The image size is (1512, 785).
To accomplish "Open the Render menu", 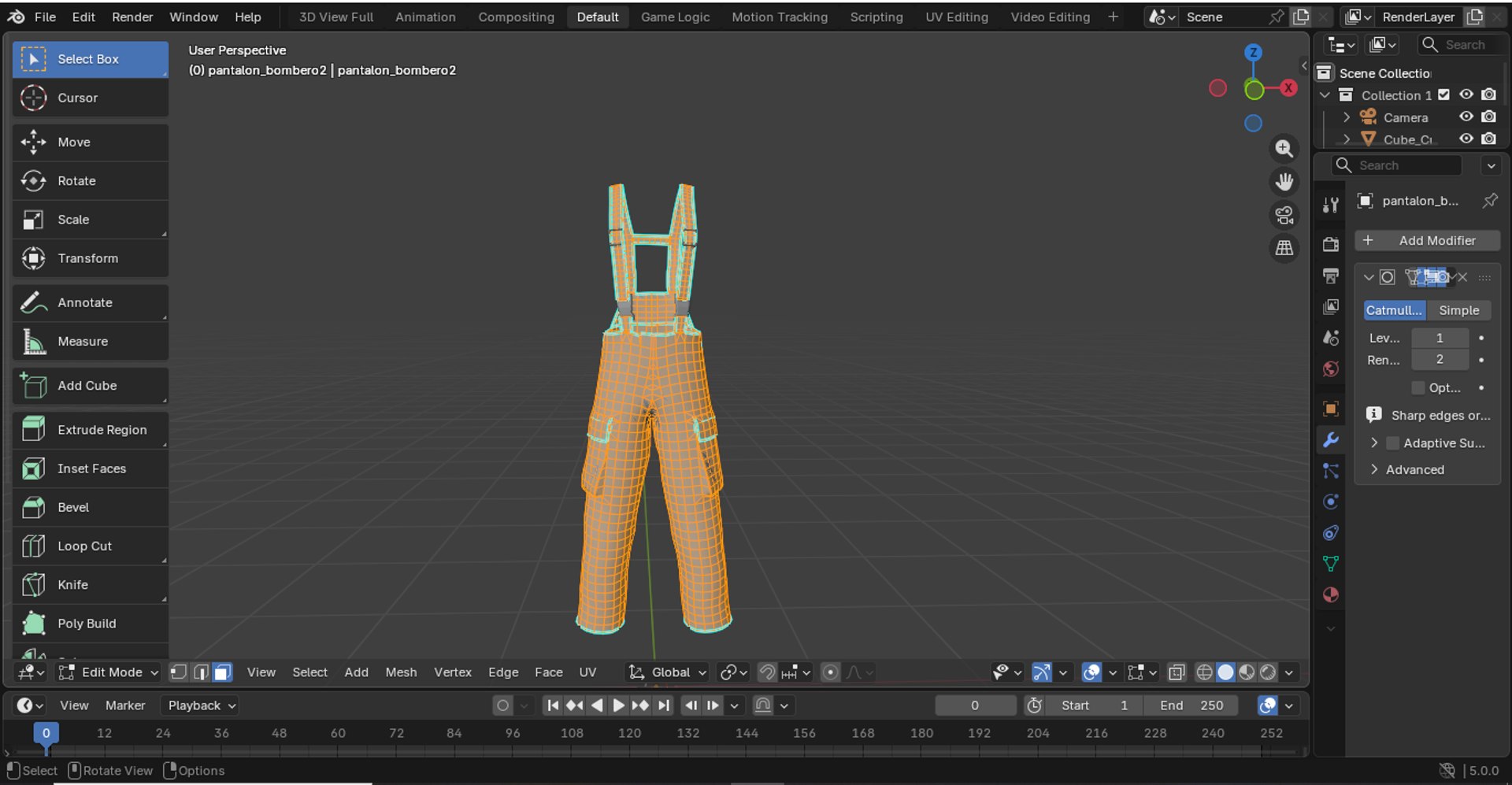I will [132, 17].
